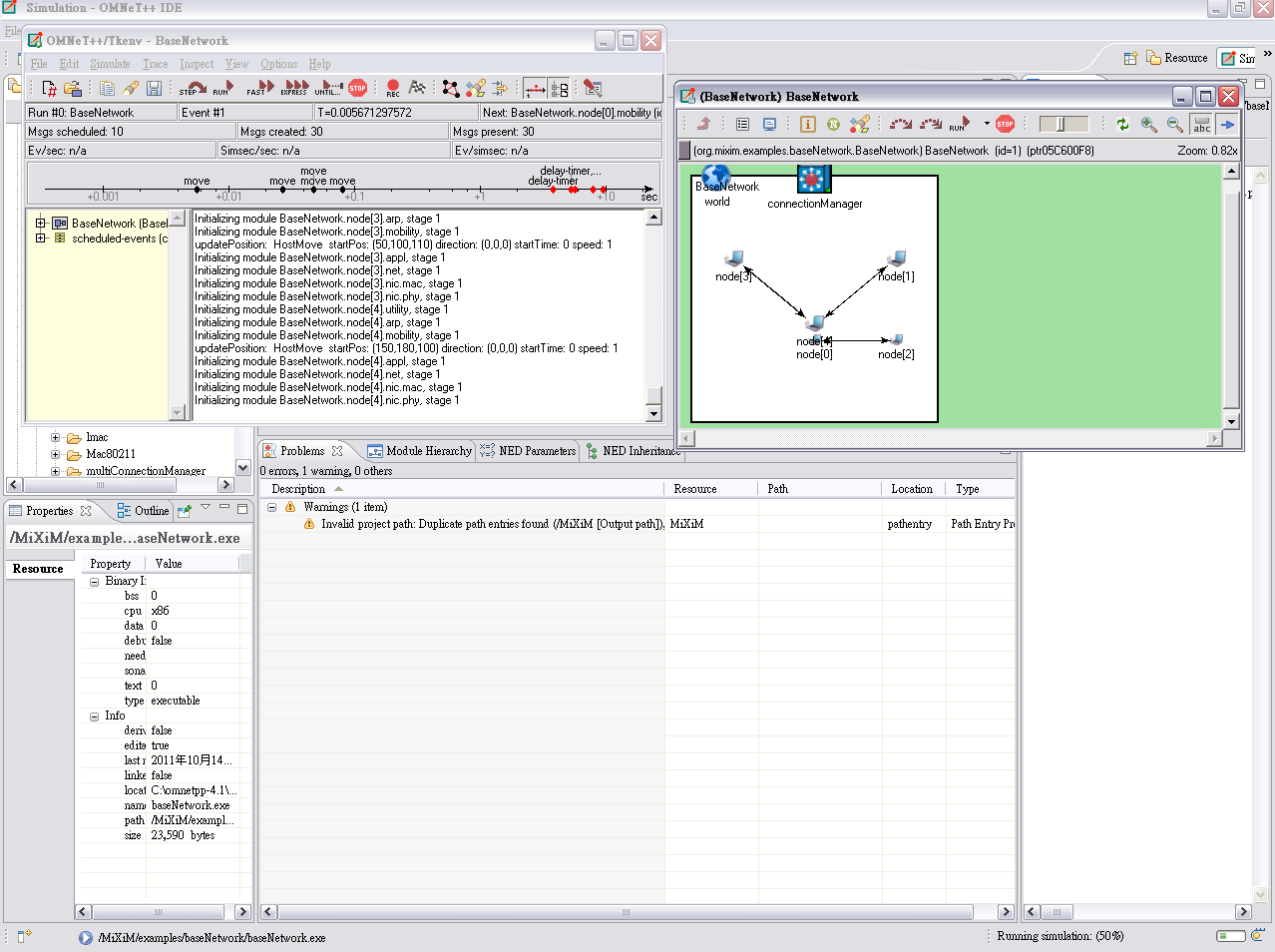Click the info 'i' icon in BaseNetwork toolbar
This screenshot has width=1275, height=952.
808,124
